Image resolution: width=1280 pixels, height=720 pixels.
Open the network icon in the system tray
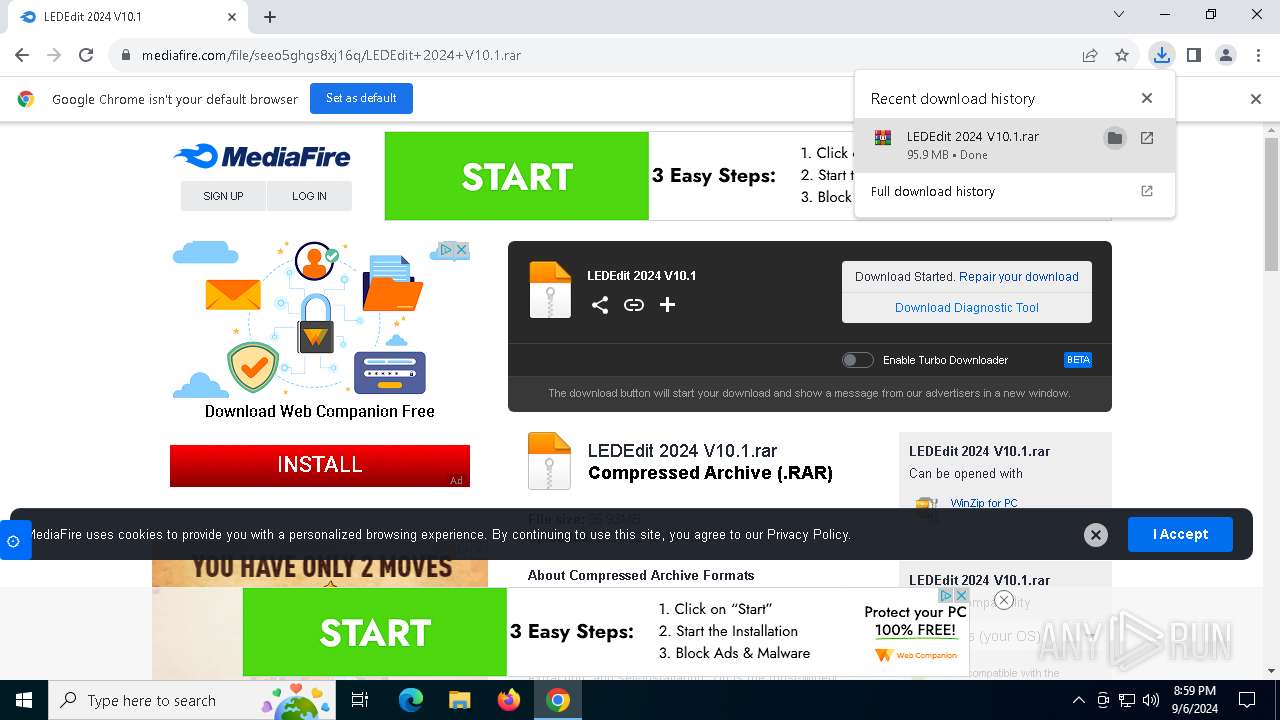(x=1127, y=700)
